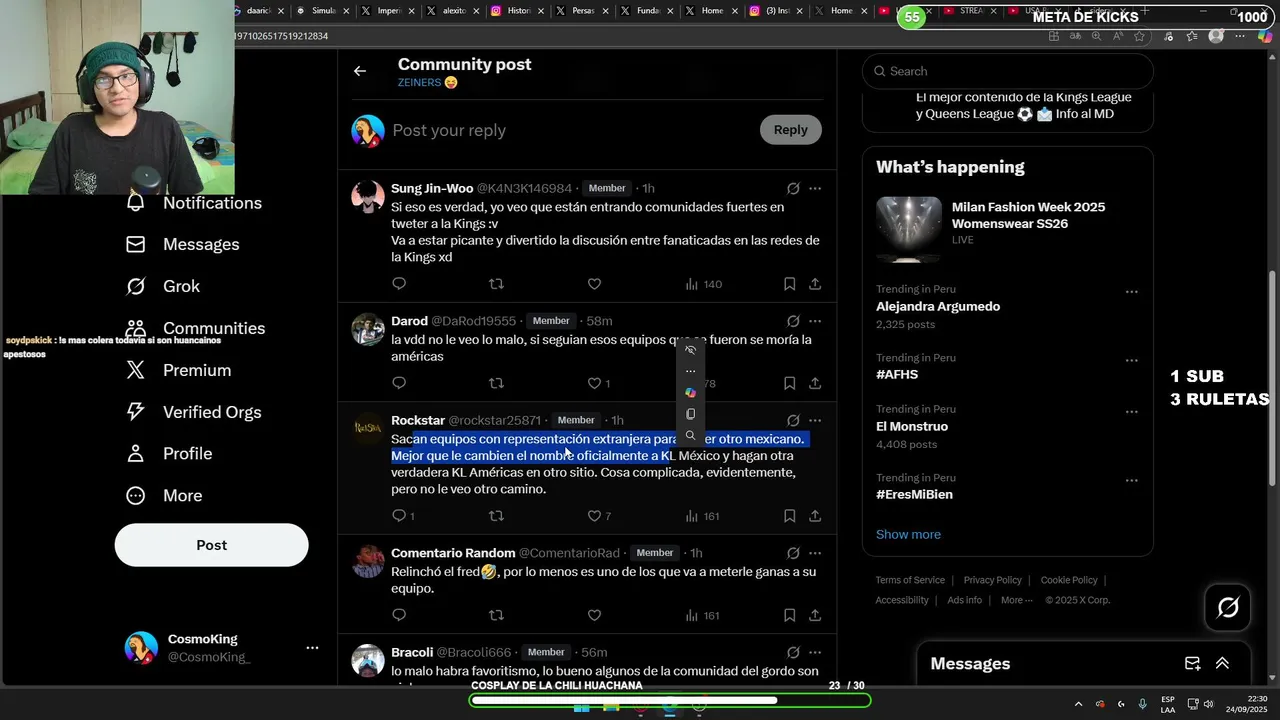This screenshot has height=720, width=1280.
Task: Click Grok icon on Rockstar's post
Action: (793, 420)
